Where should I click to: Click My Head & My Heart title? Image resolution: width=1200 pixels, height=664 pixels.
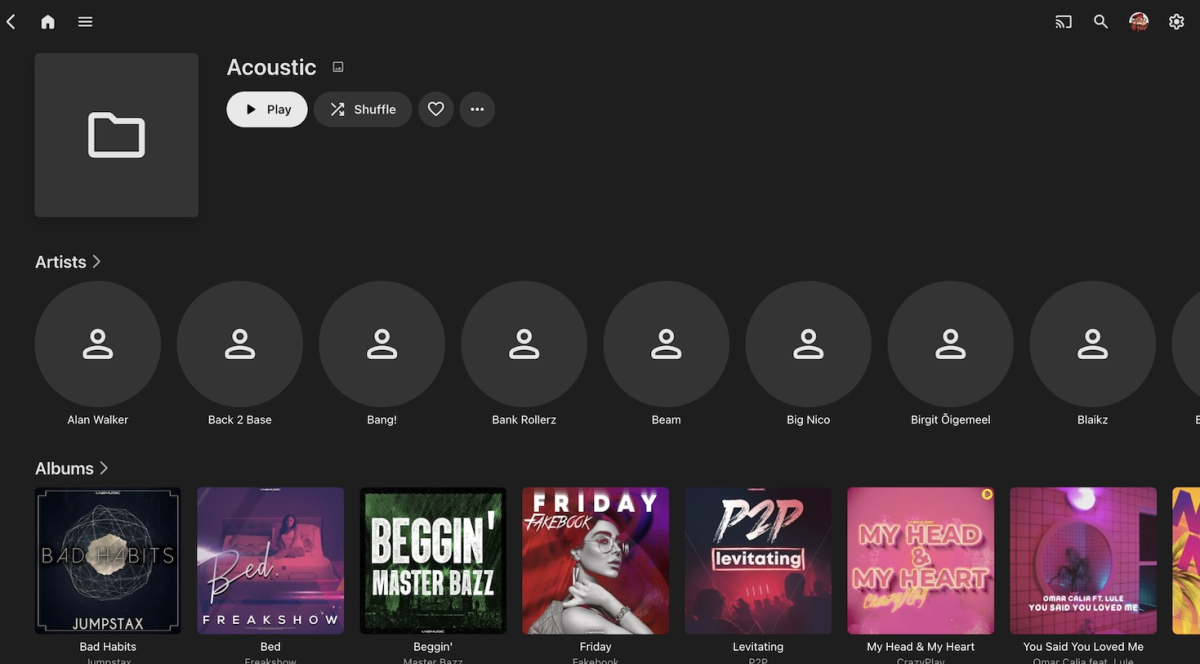point(920,647)
